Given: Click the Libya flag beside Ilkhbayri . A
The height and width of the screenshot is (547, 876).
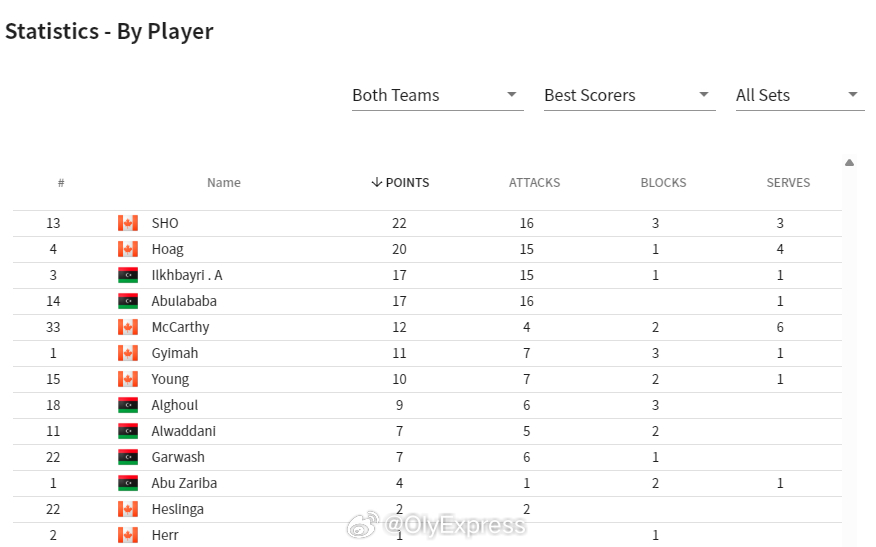Looking at the screenshot, I should [128, 275].
